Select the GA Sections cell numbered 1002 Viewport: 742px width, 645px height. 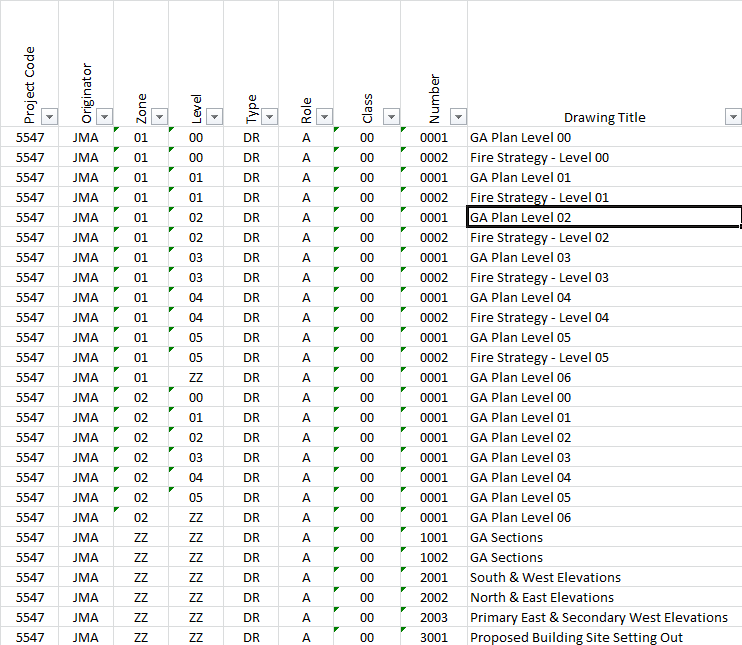[604, 557]
